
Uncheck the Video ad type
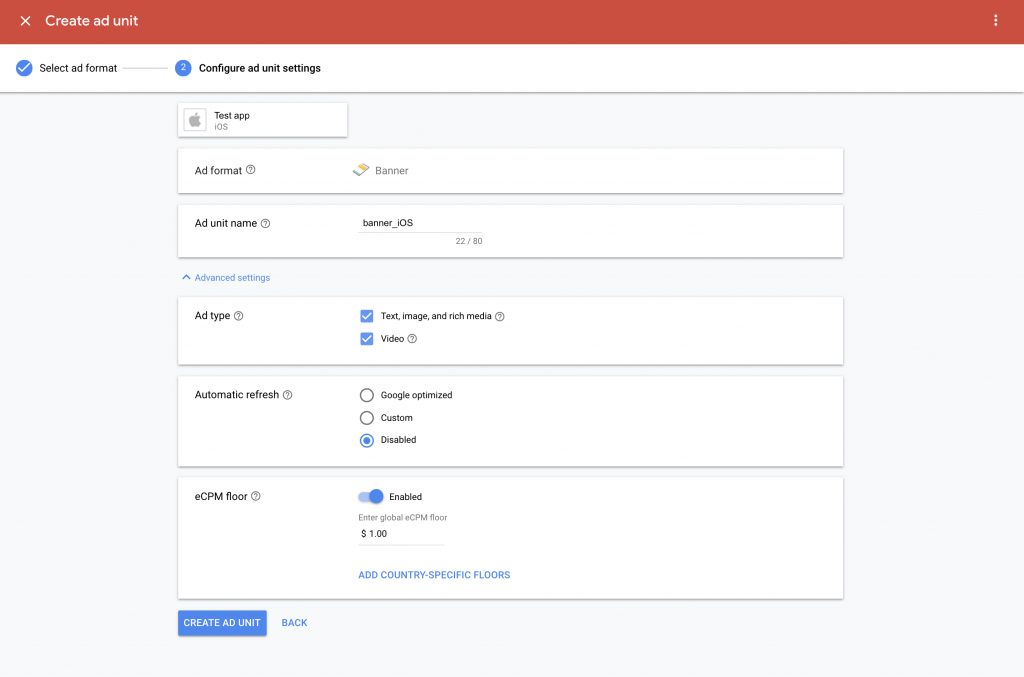368,339
